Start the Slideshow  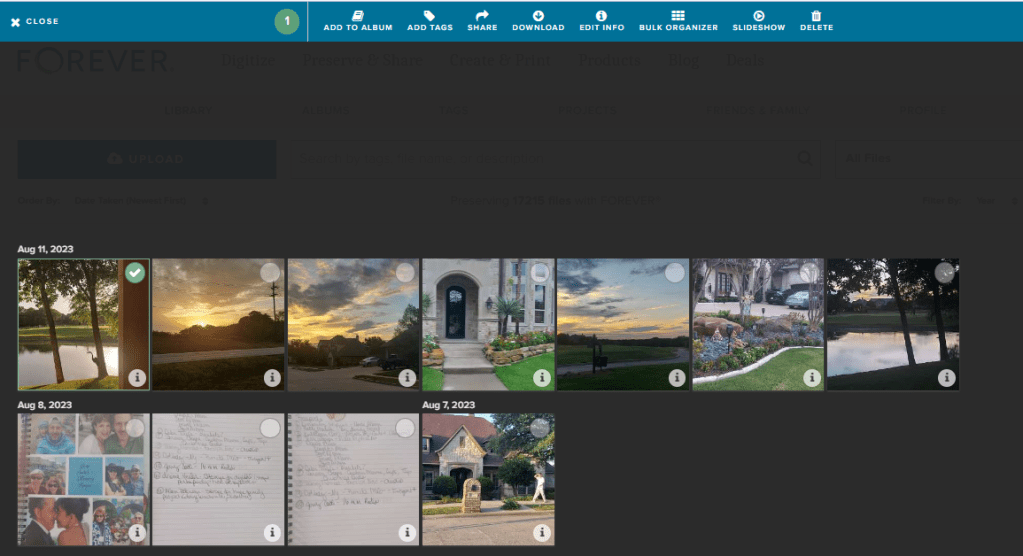click(759, 17)
